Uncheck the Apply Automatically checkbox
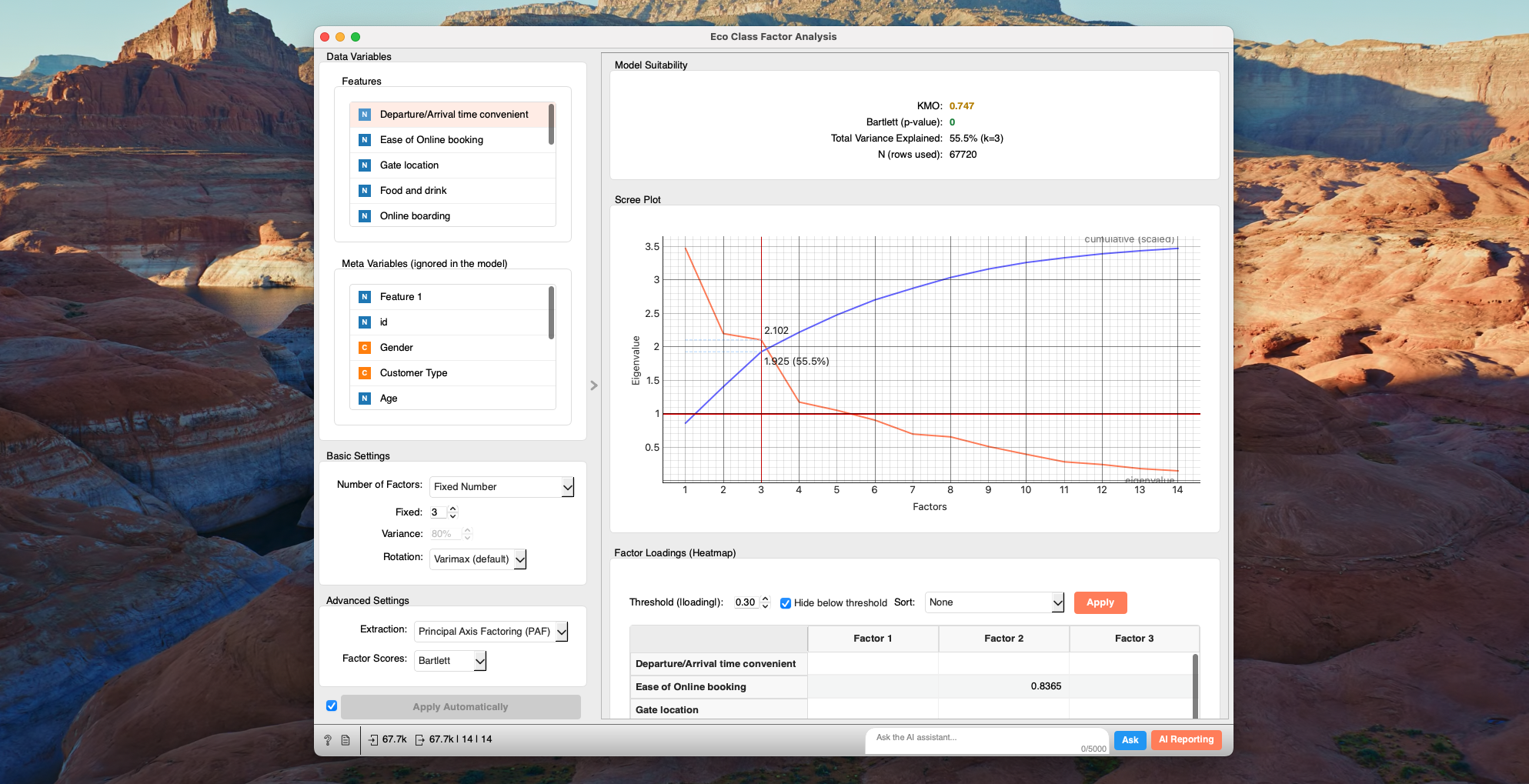 (332, 706)
